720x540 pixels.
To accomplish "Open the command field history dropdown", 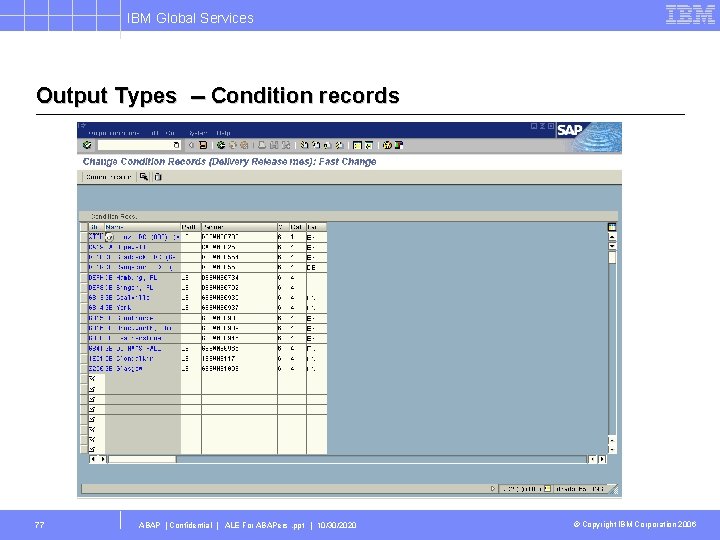I will pos(176,145).
